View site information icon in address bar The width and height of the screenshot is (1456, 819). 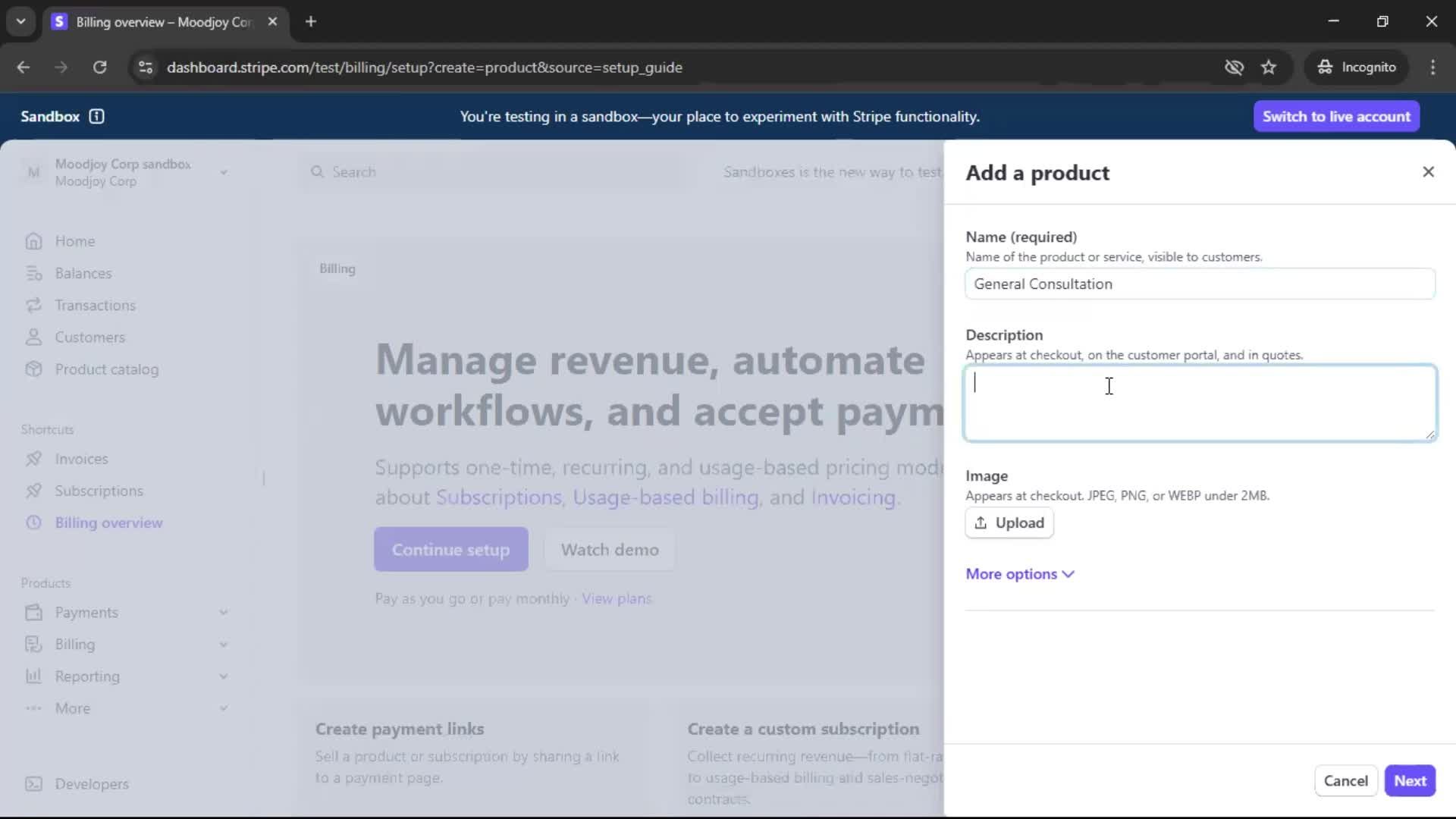[146, 67]
